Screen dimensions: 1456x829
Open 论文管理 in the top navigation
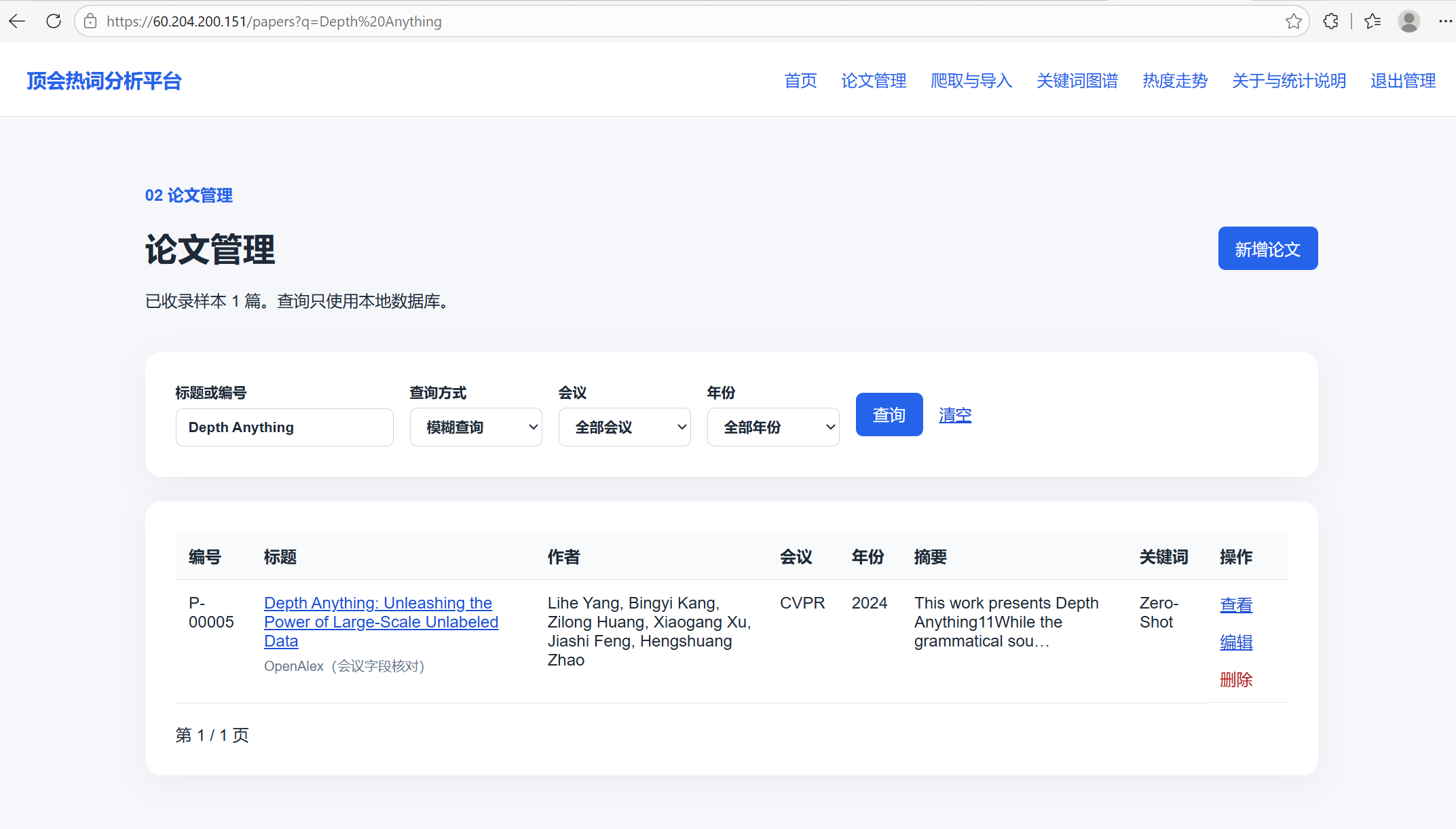click(x=874, y=81)
